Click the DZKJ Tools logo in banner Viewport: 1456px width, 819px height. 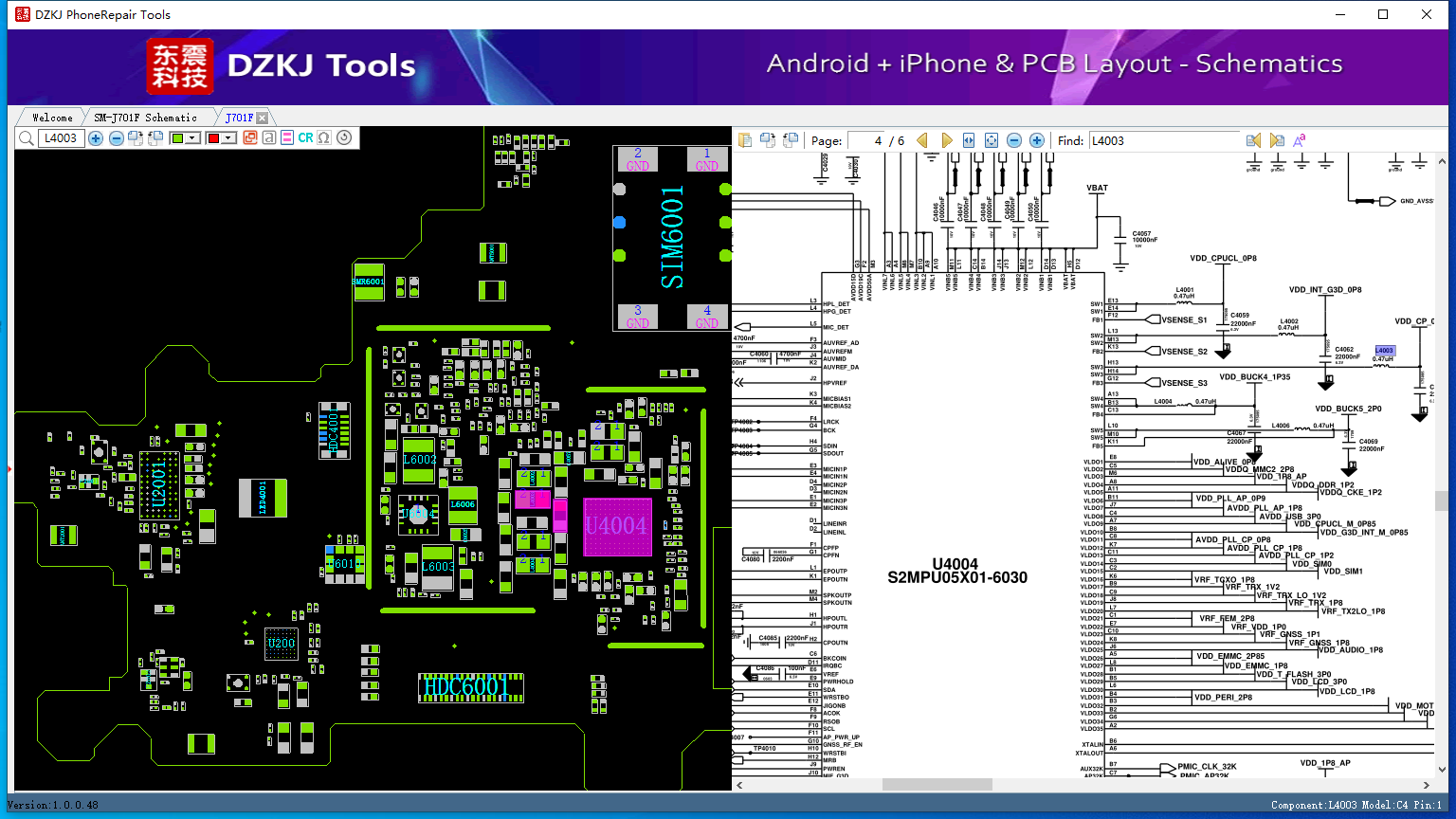(x=282, y=66)
